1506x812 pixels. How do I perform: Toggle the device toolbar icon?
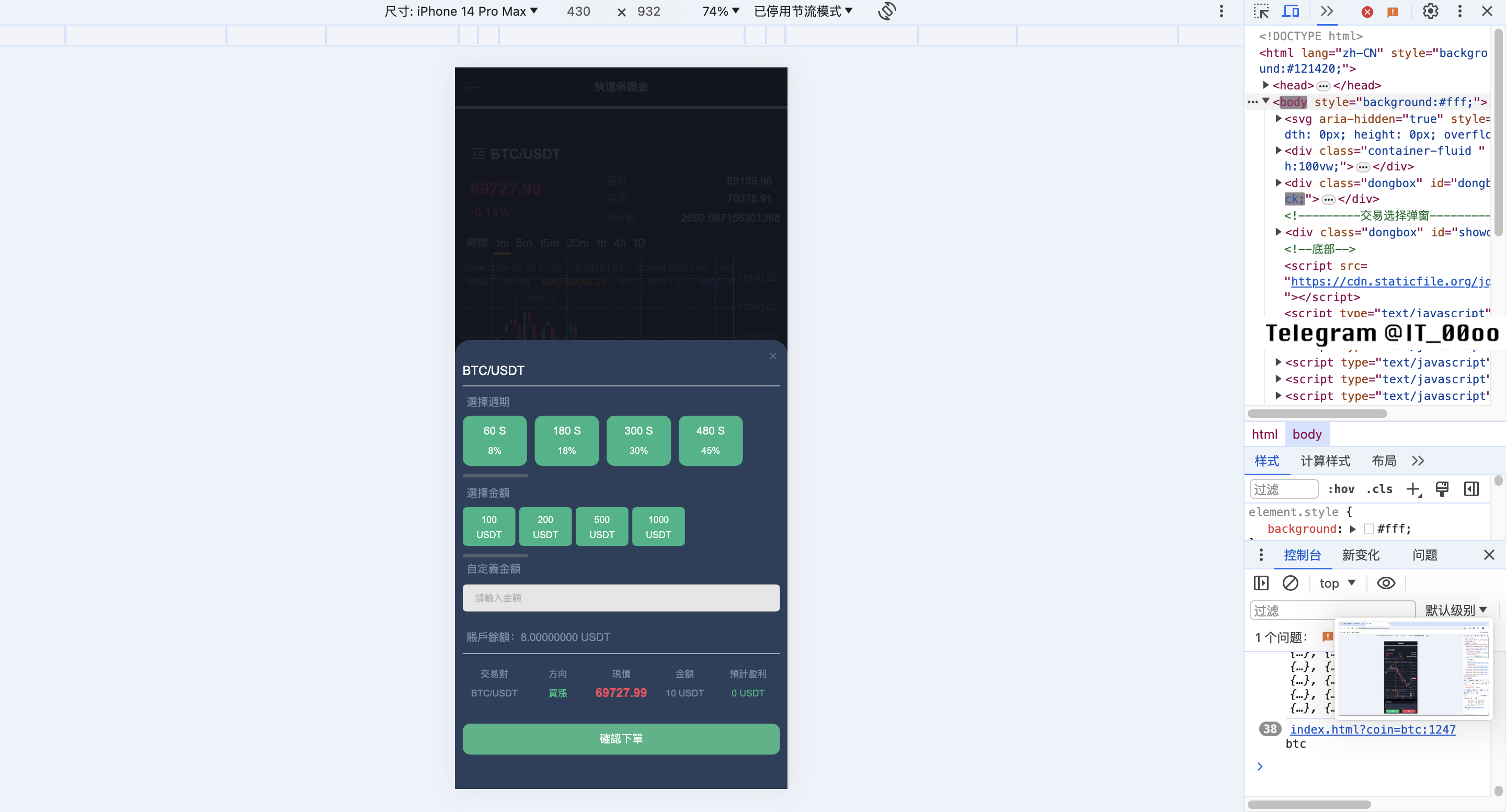tap(1291, 11)
